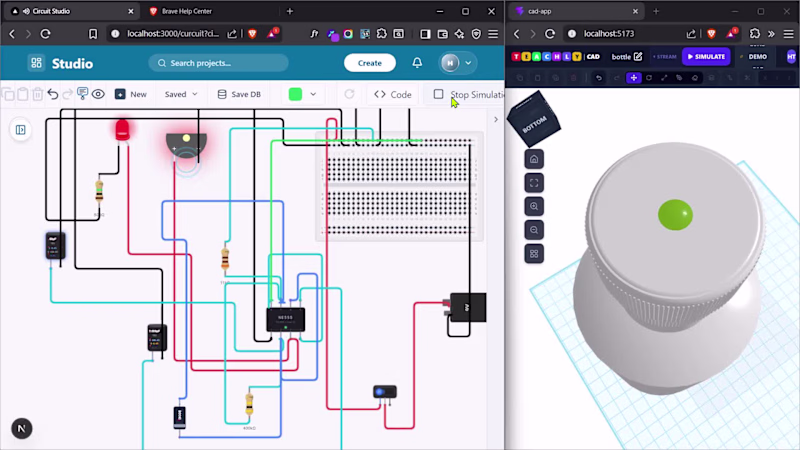Screen dimensions: 800x450
Task: Click undo in the CAD toolbar
Action: coord(599,78)
